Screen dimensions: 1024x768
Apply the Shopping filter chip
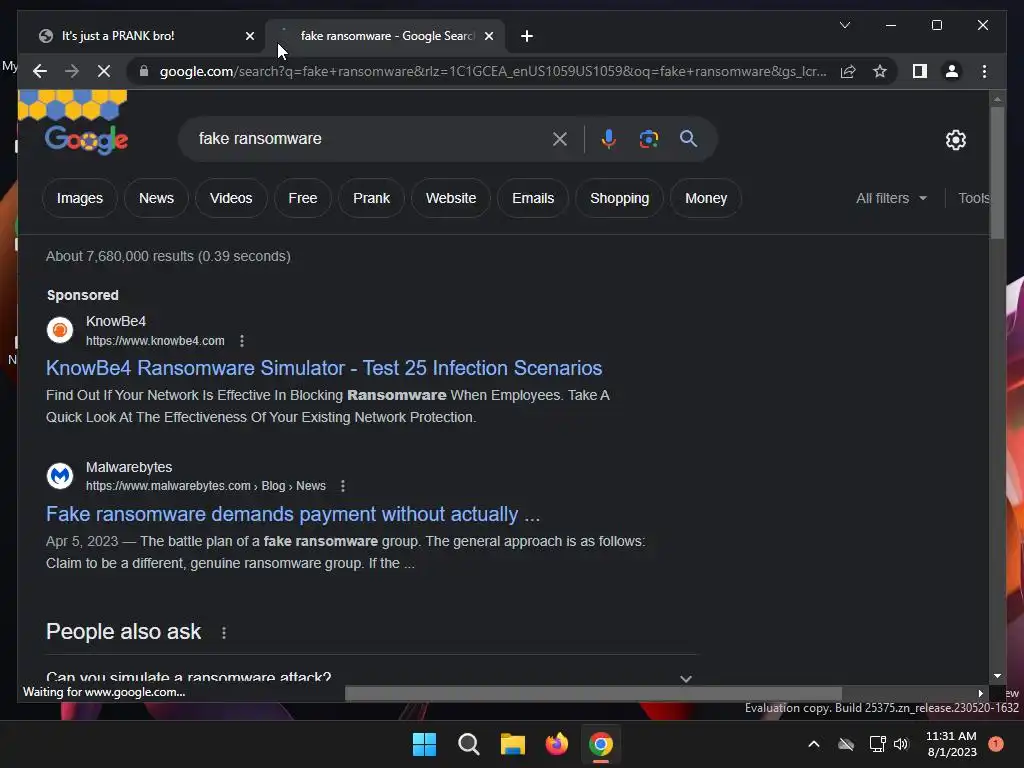[x=620, y=198]
